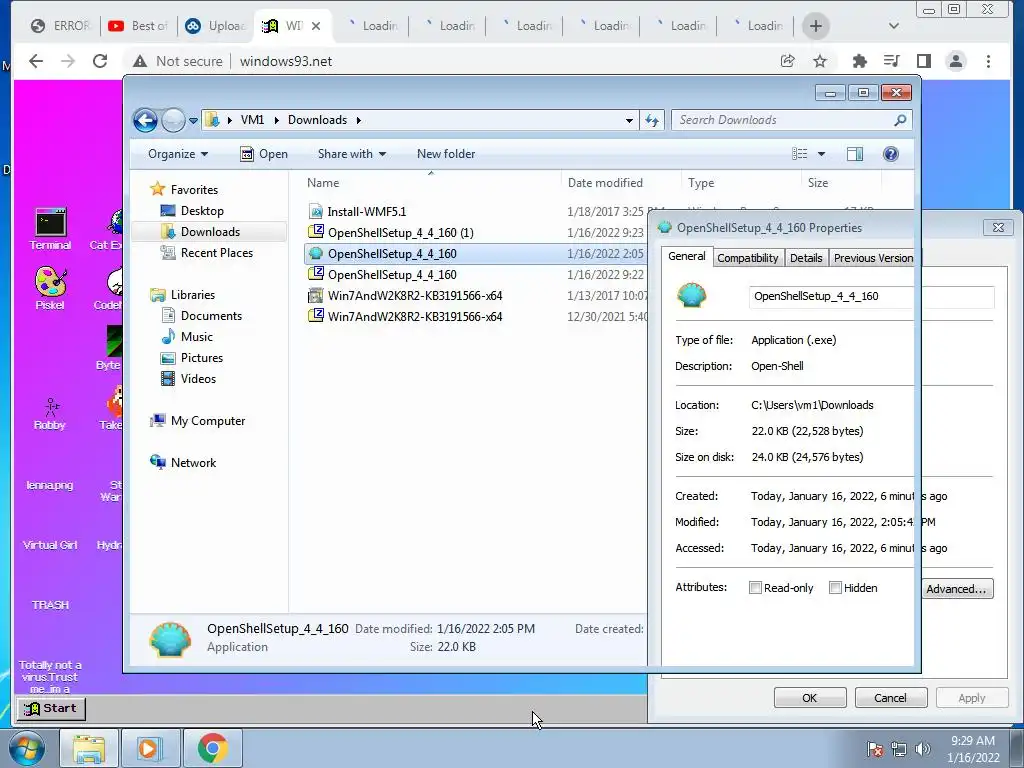
Task: Expand the address bar history dropdown
Action: (x=629, y=120)
